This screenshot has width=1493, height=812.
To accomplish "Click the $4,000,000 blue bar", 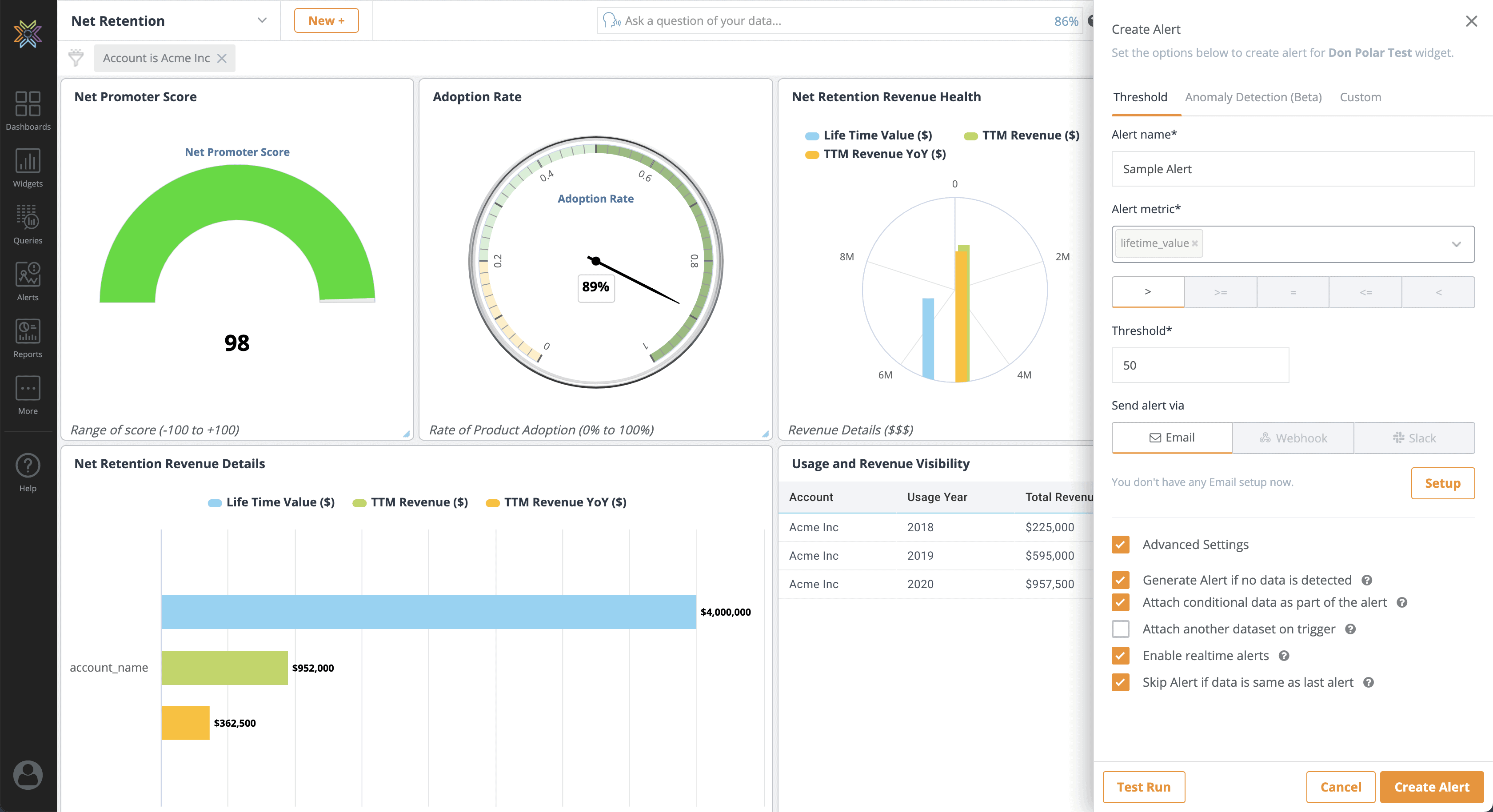I will click(429, 612).
